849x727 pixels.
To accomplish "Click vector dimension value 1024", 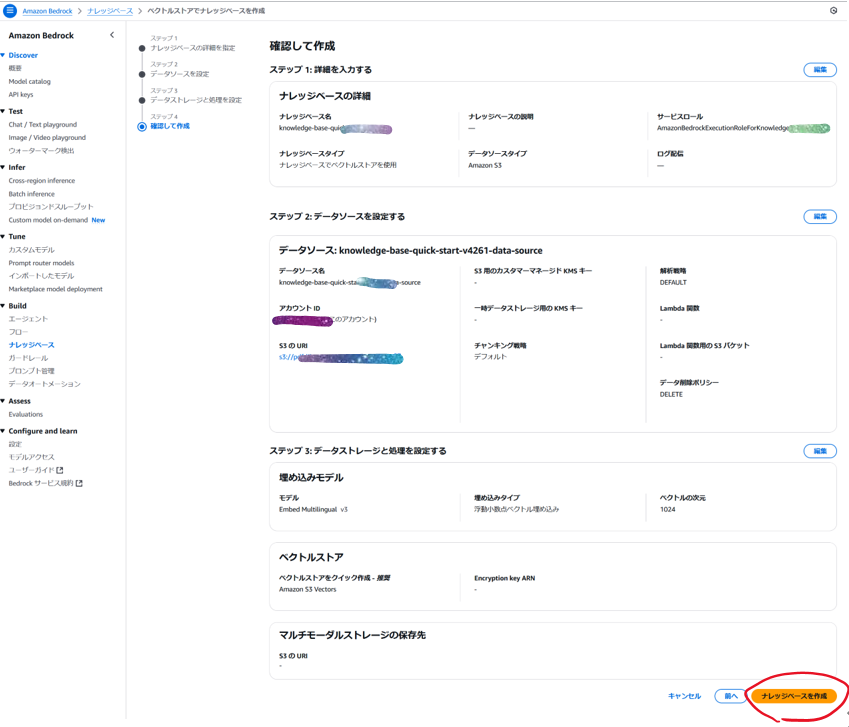I will coord(668,509).
